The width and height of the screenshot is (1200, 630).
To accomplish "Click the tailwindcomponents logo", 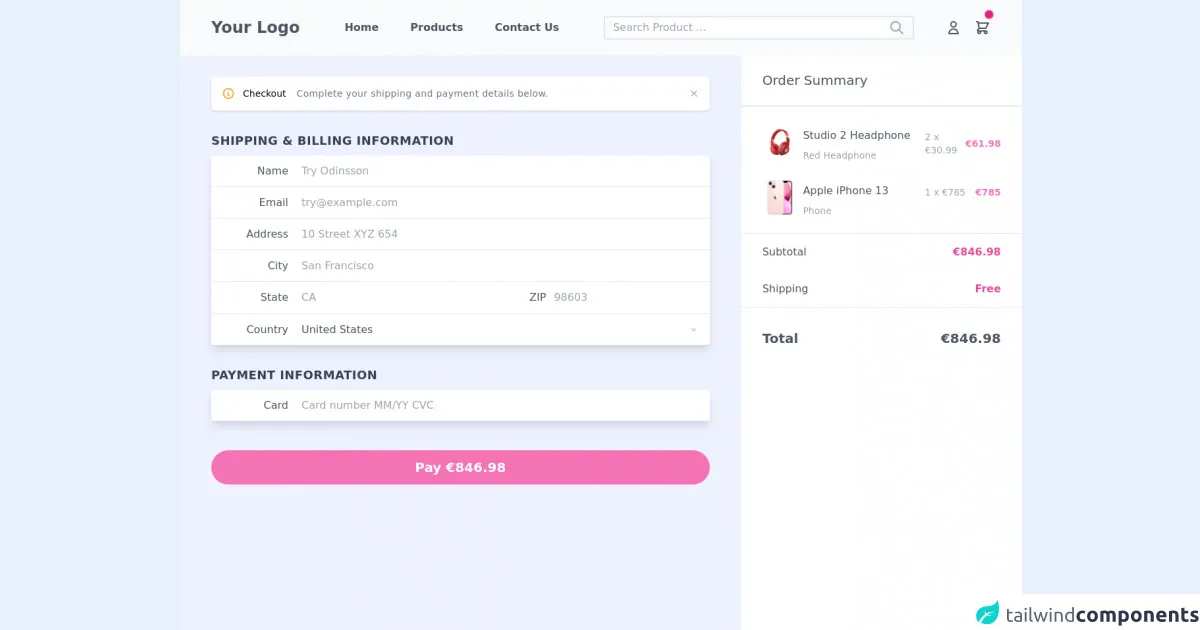I will click(x=1086, y=614).
